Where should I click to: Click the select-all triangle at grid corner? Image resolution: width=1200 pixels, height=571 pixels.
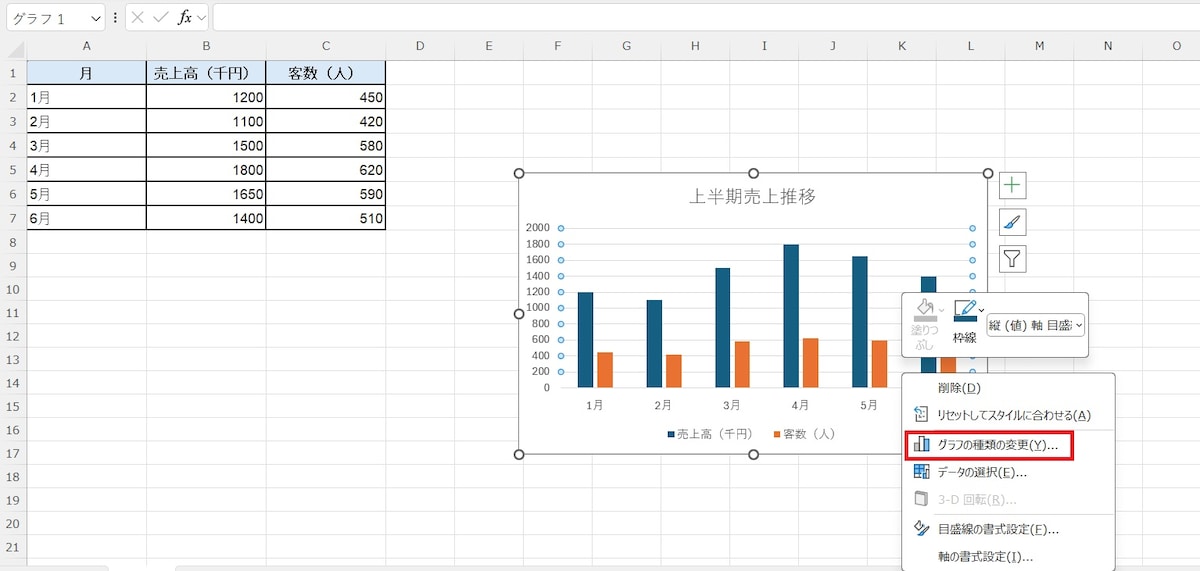click(x=14, y=46)
